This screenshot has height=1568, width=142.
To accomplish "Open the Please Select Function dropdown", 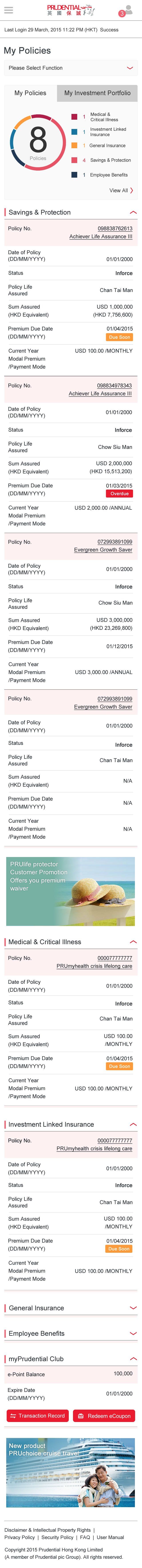I will pyautogui.click(x=71, y=68).
